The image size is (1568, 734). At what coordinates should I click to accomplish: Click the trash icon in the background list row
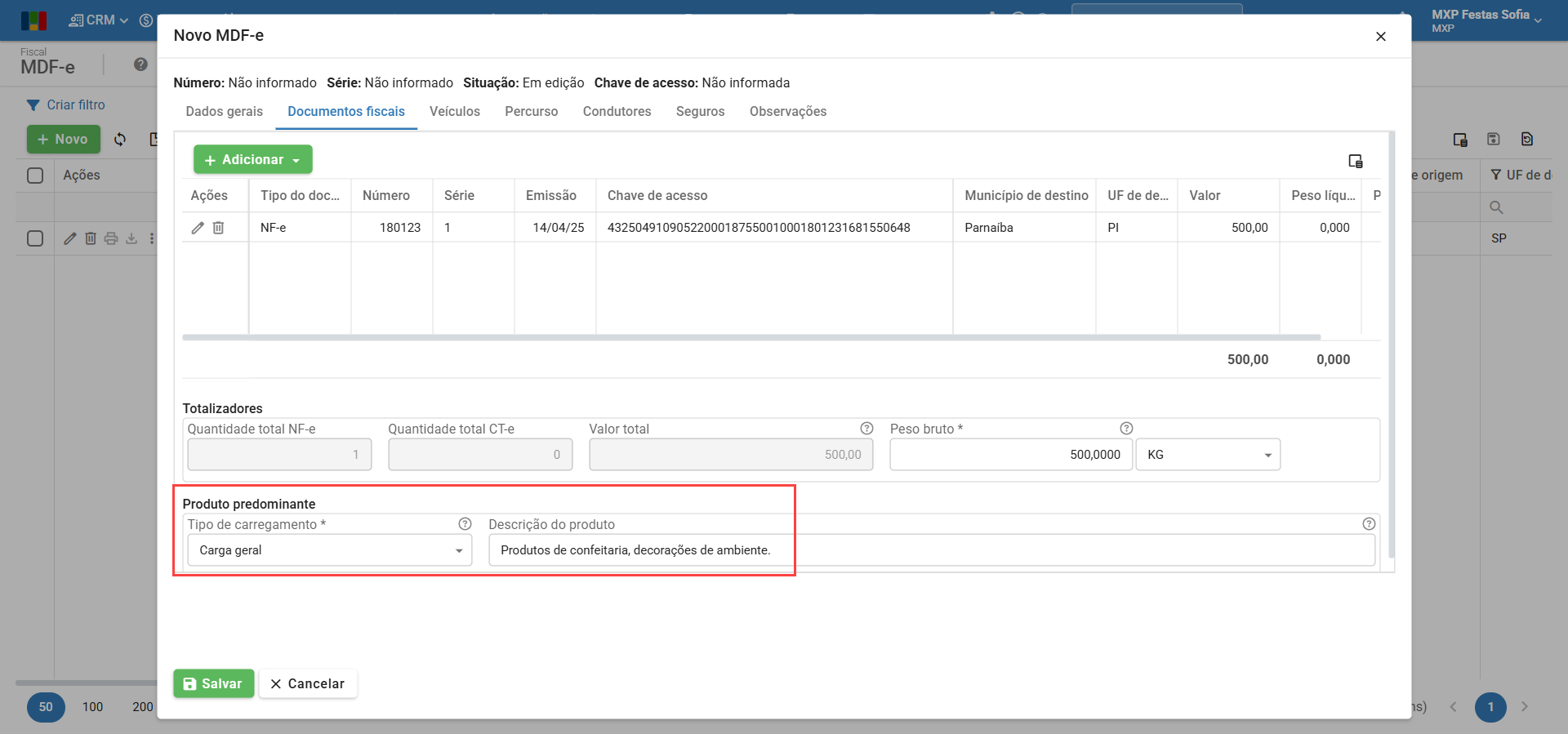coord(91,238)
